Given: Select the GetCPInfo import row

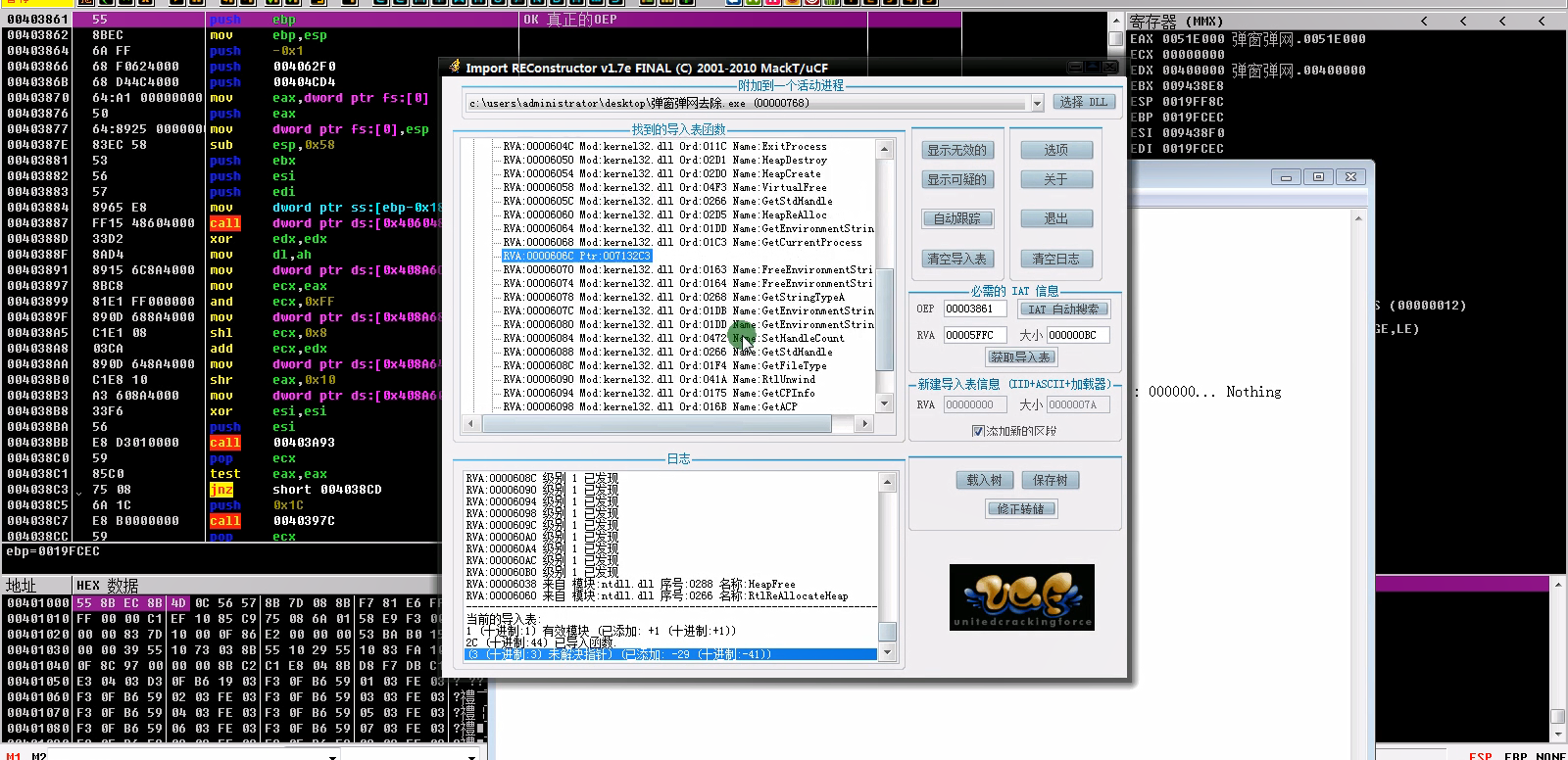Looking at the screenshot, I should [x=659, y=393].
